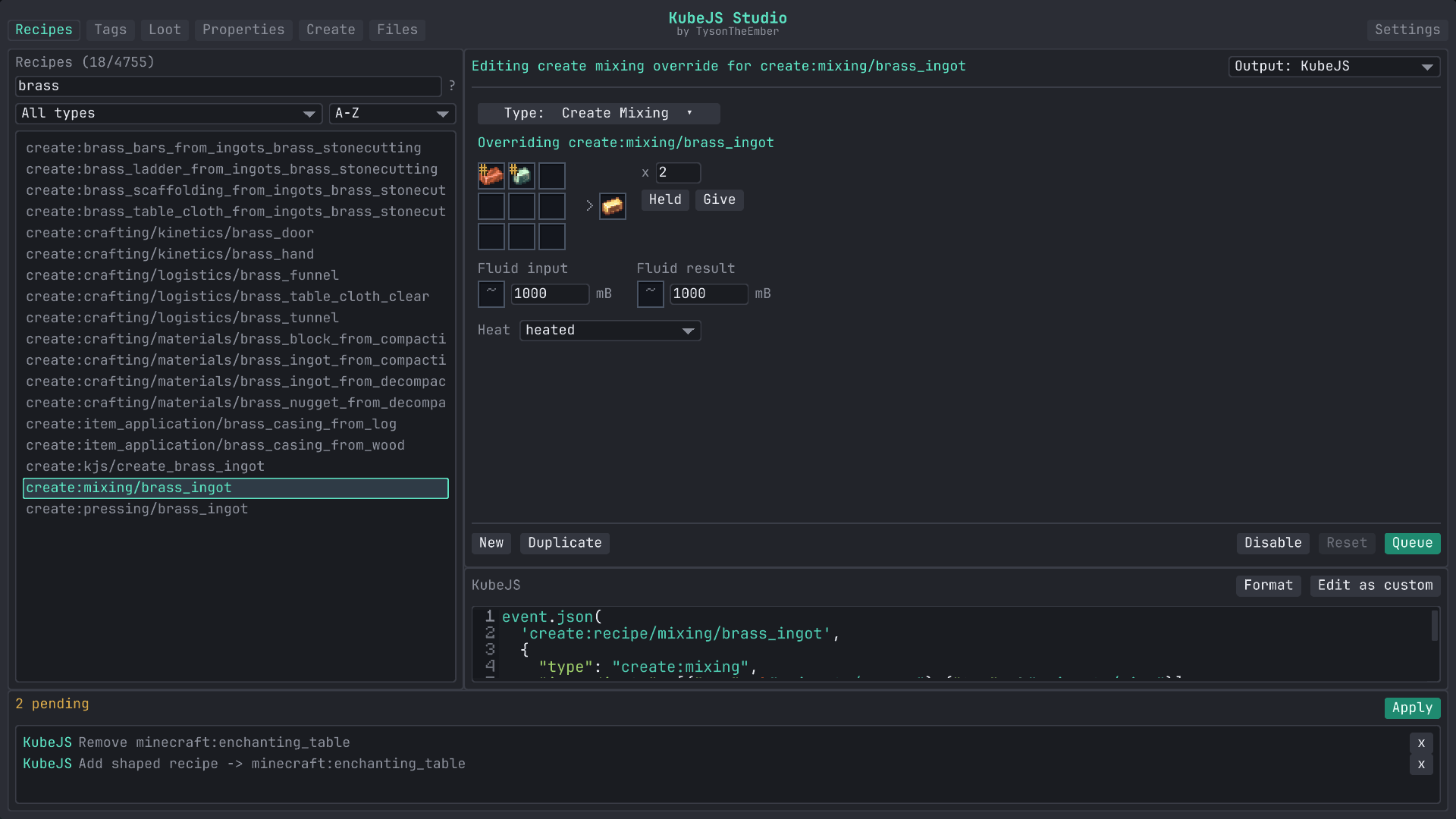Open the search help question mark
1456x819 pixels.
(x=452, y=86)
